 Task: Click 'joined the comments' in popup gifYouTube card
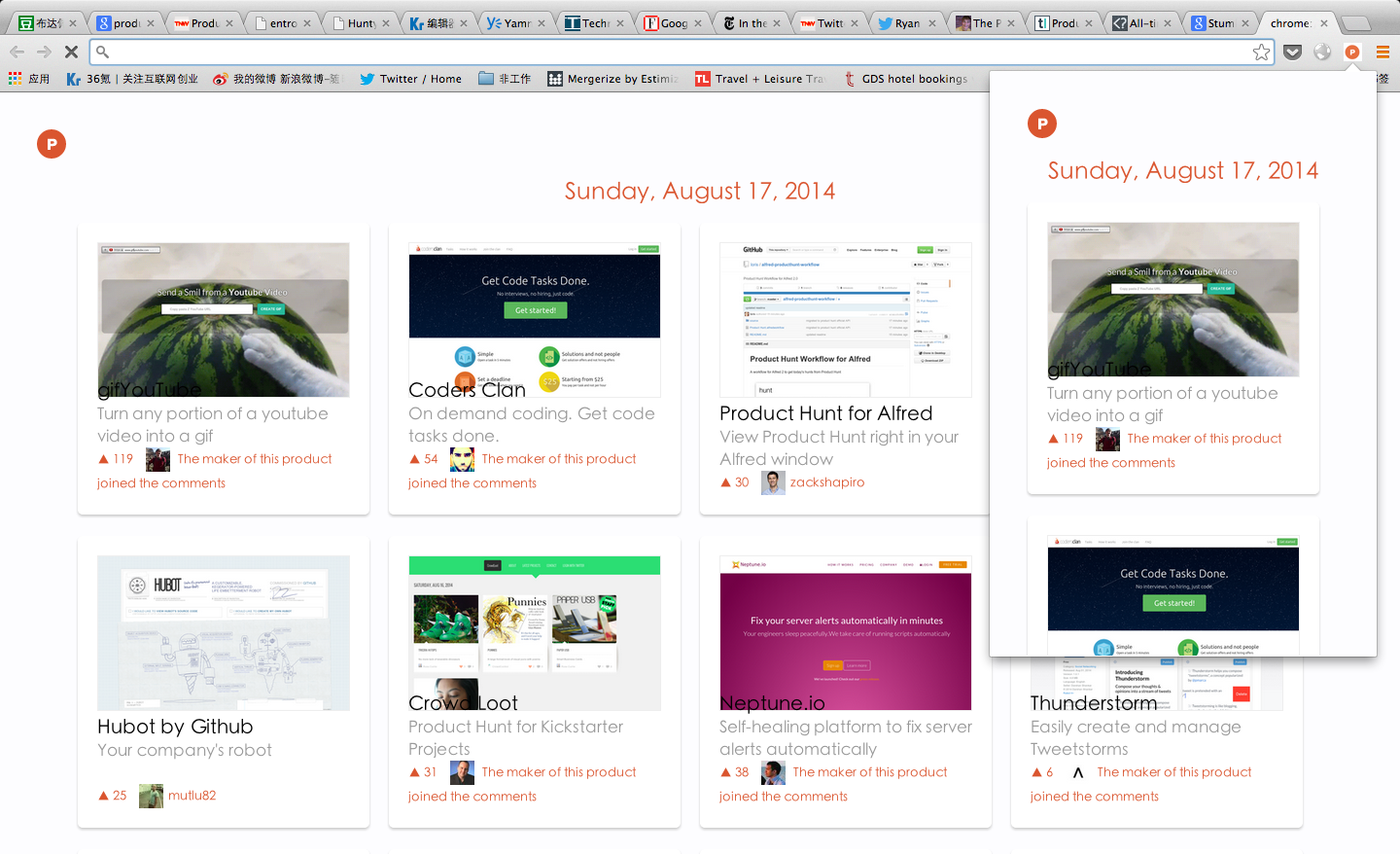[x=1111, y=463]
